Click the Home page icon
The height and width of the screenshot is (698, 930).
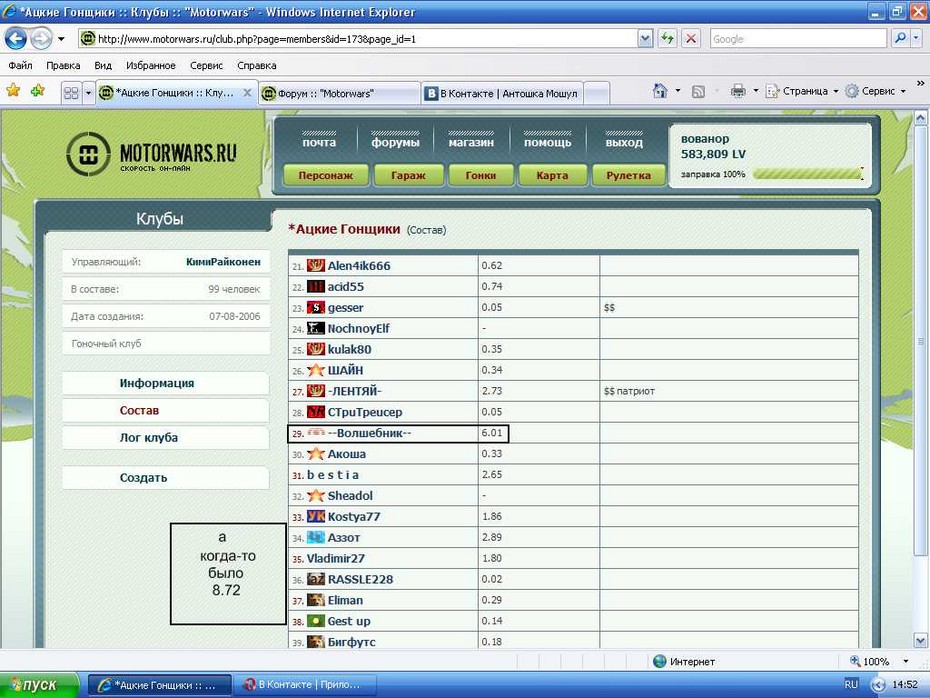[x=660, y=91]
